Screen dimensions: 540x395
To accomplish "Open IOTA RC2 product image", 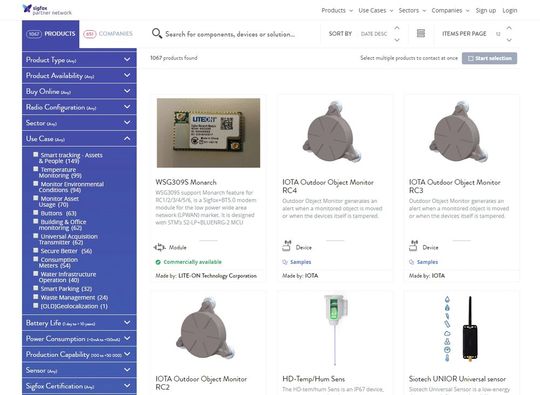I will [x=206, y=329].
